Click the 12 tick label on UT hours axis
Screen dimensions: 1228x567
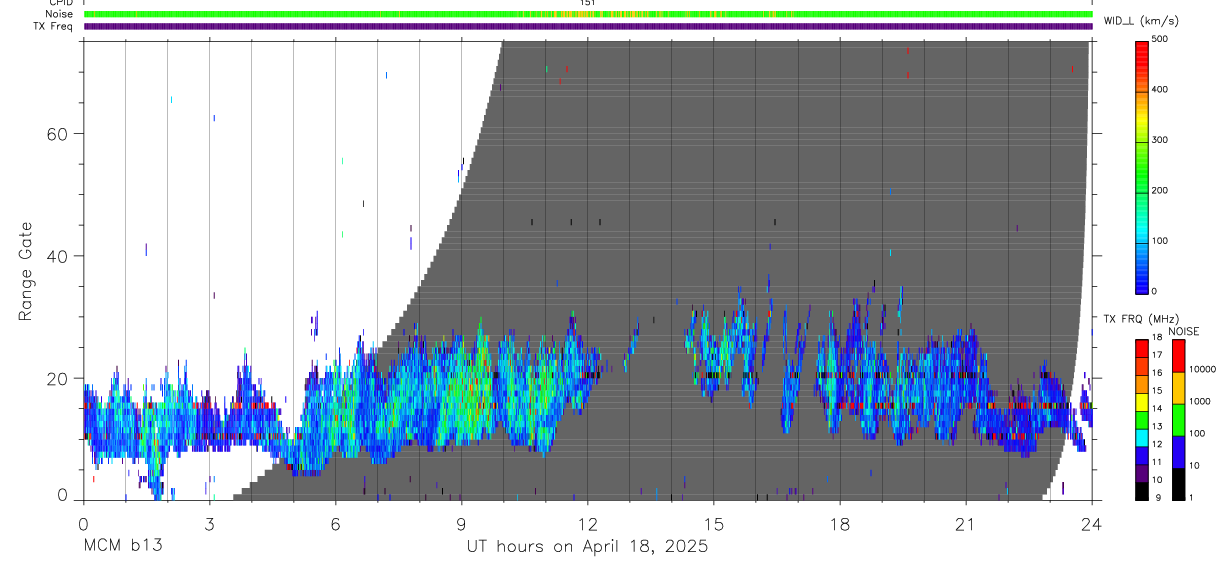[587, 525]
